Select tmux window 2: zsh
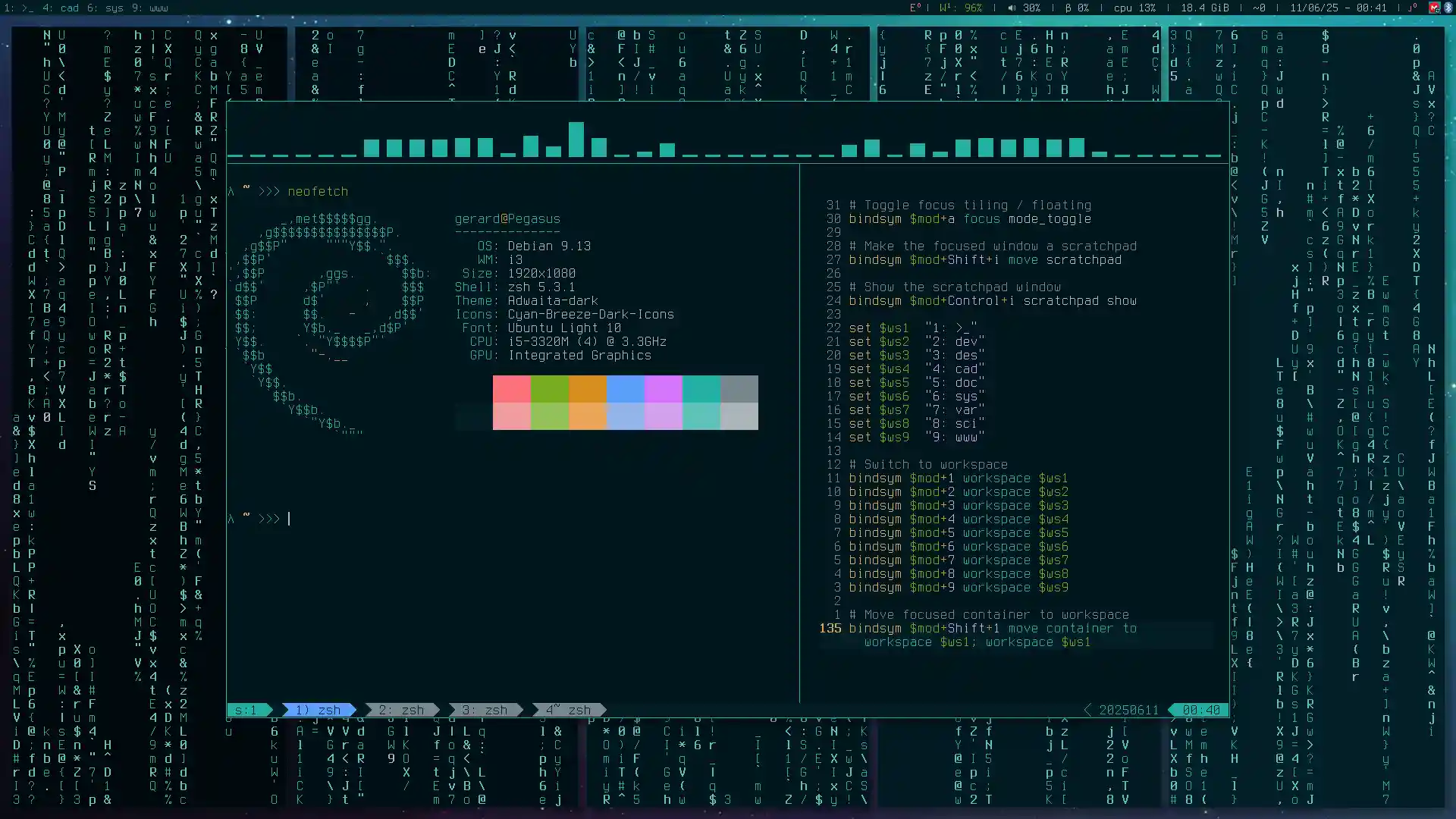1456x819 pixels. pyautogui.click(x=402, y=710)
